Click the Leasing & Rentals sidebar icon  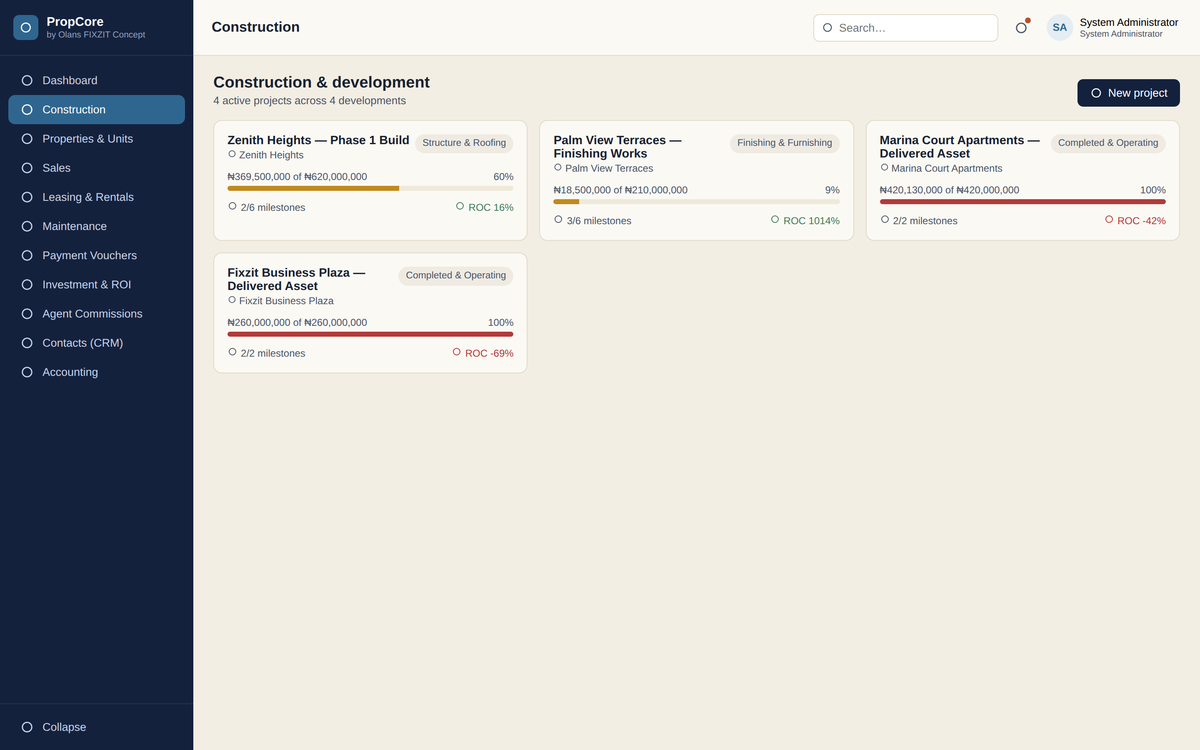pos(27,197)
